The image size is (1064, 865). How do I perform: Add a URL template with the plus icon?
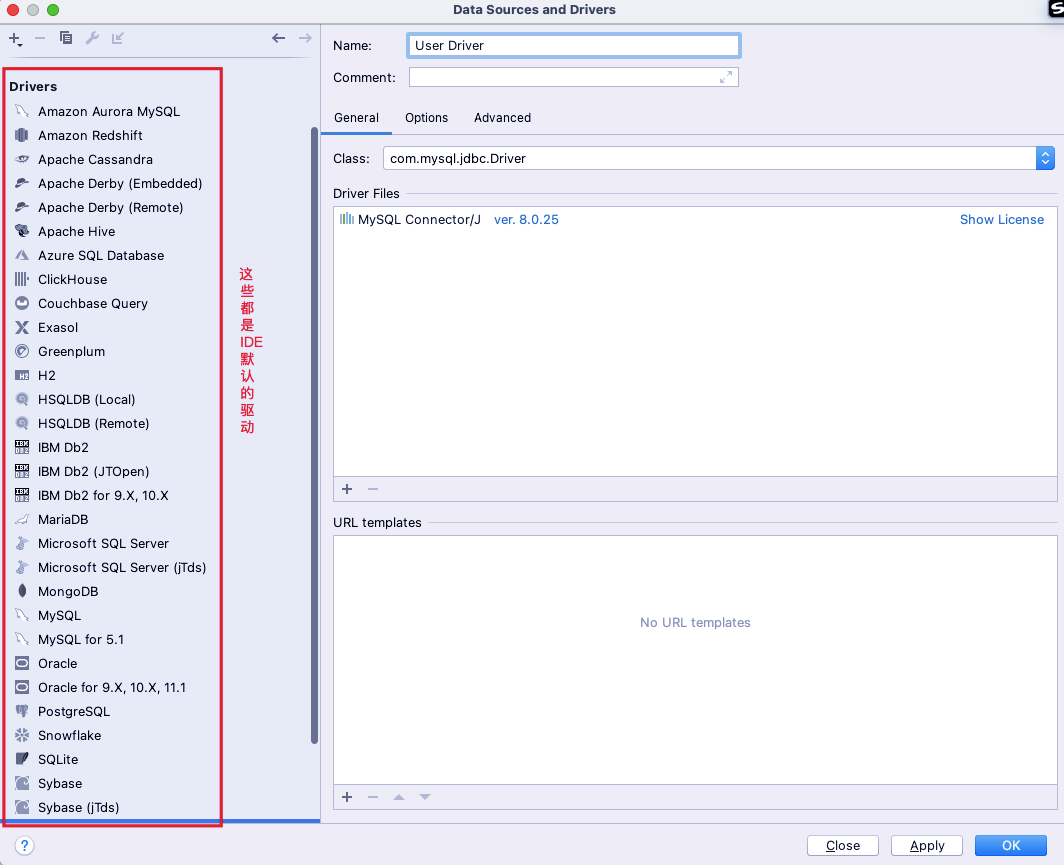(347, 797)
